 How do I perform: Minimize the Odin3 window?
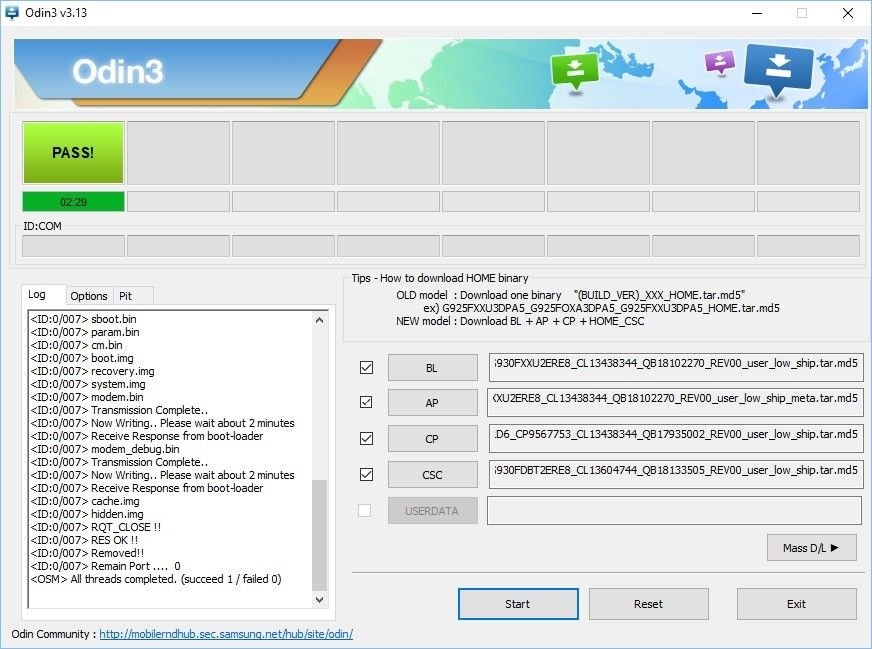[757, 13]
